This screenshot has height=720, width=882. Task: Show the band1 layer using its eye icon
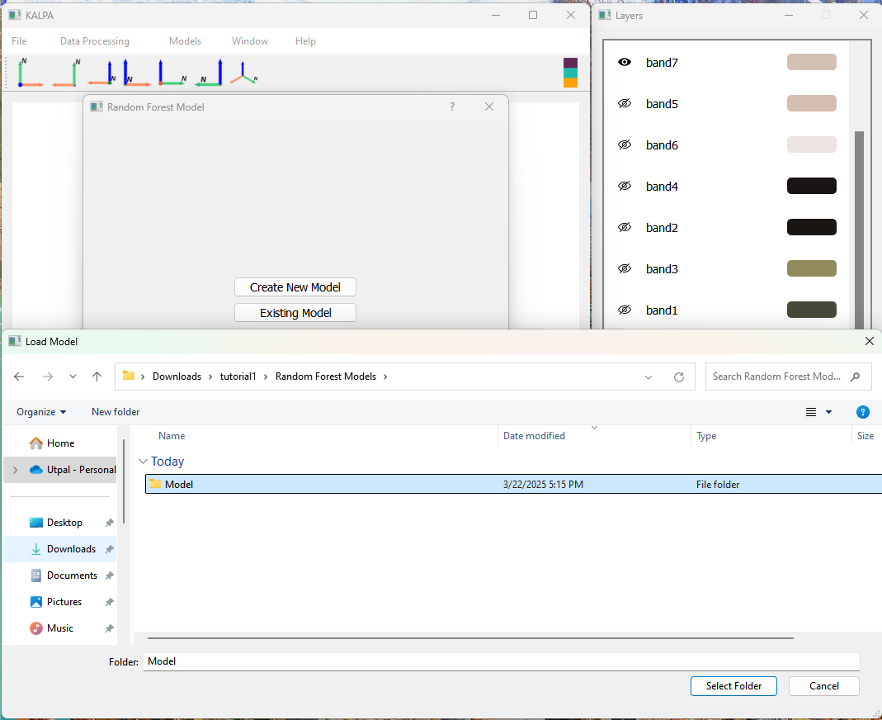(x=624, y=310)
